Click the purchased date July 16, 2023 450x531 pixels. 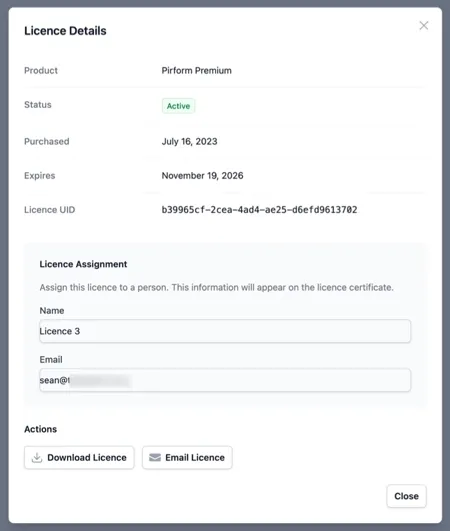(x=189, y=141)
